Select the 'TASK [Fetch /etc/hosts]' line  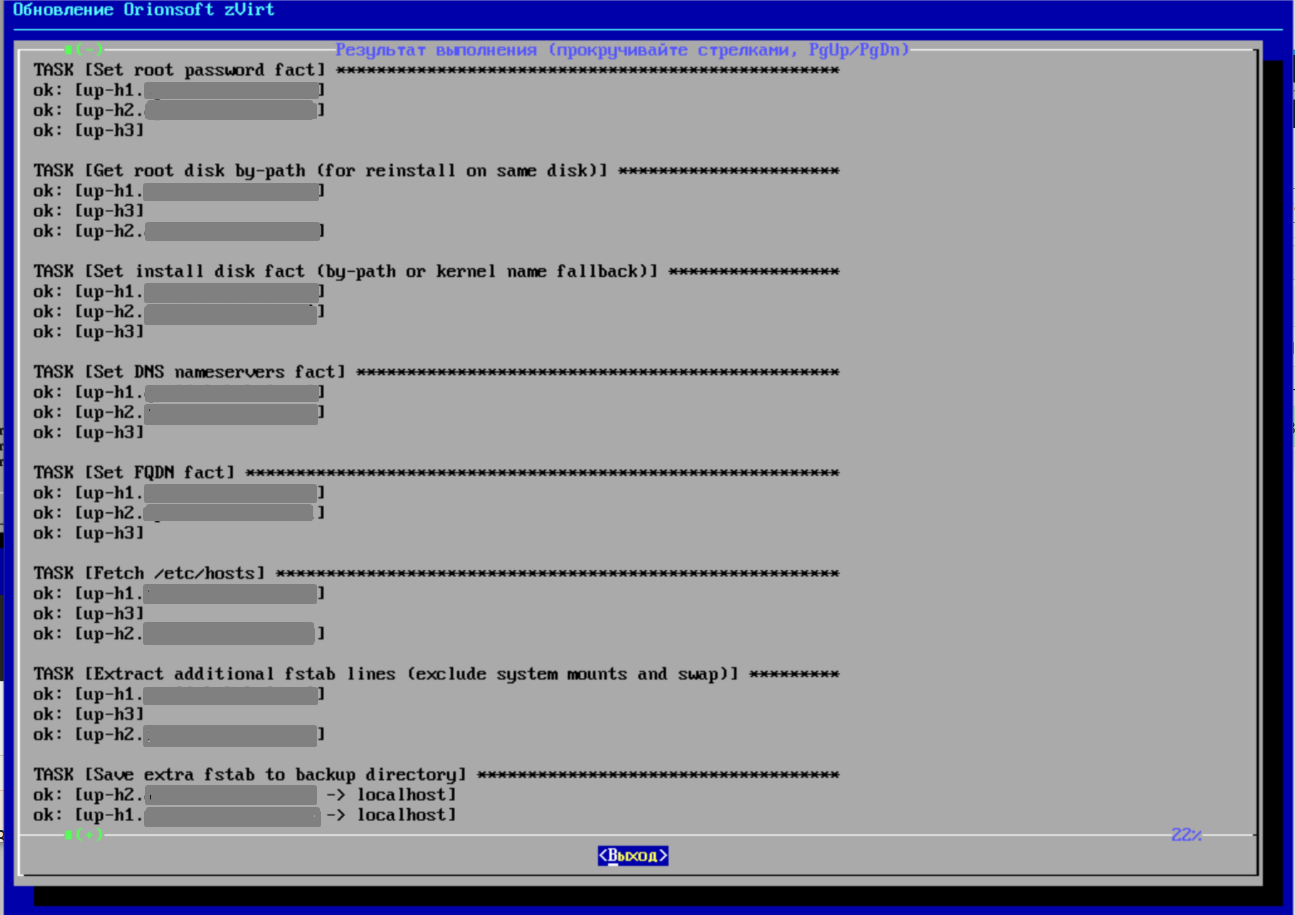click(x=436, y=574)
